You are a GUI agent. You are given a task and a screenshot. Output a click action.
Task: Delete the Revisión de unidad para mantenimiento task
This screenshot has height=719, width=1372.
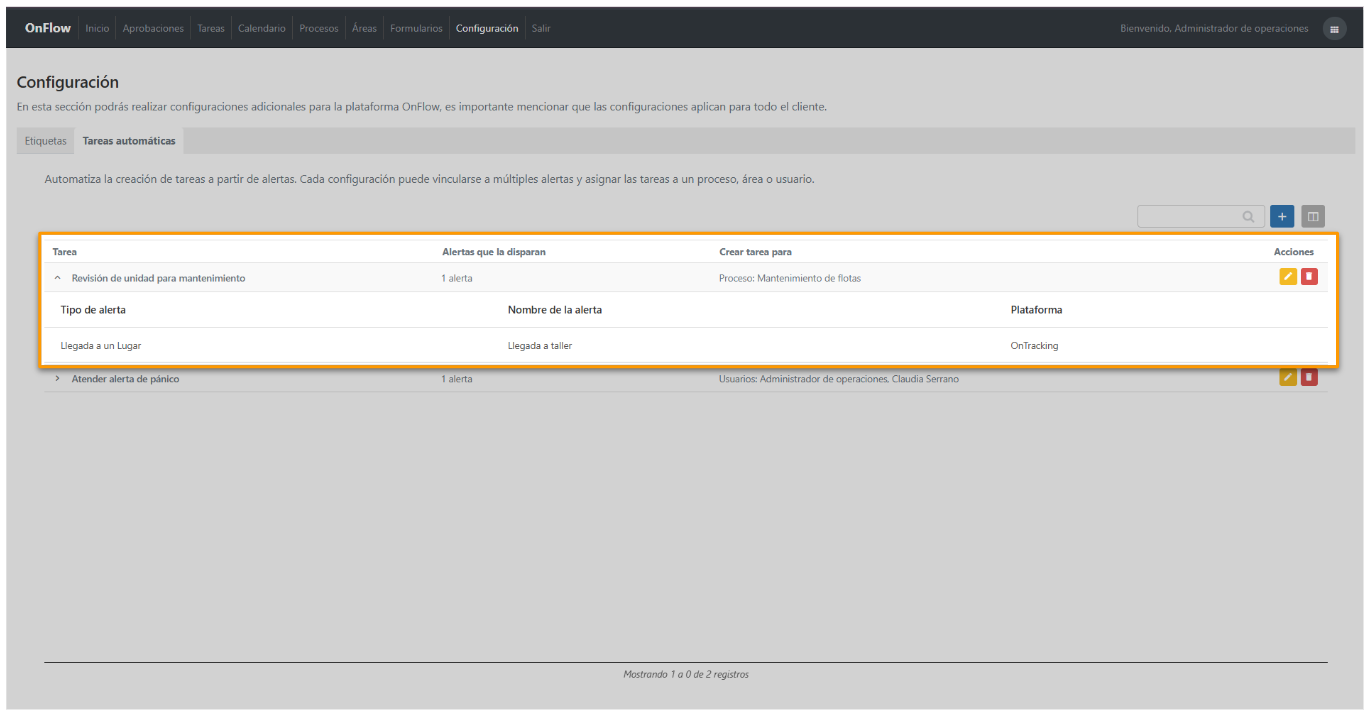(x=1309, y=277)
